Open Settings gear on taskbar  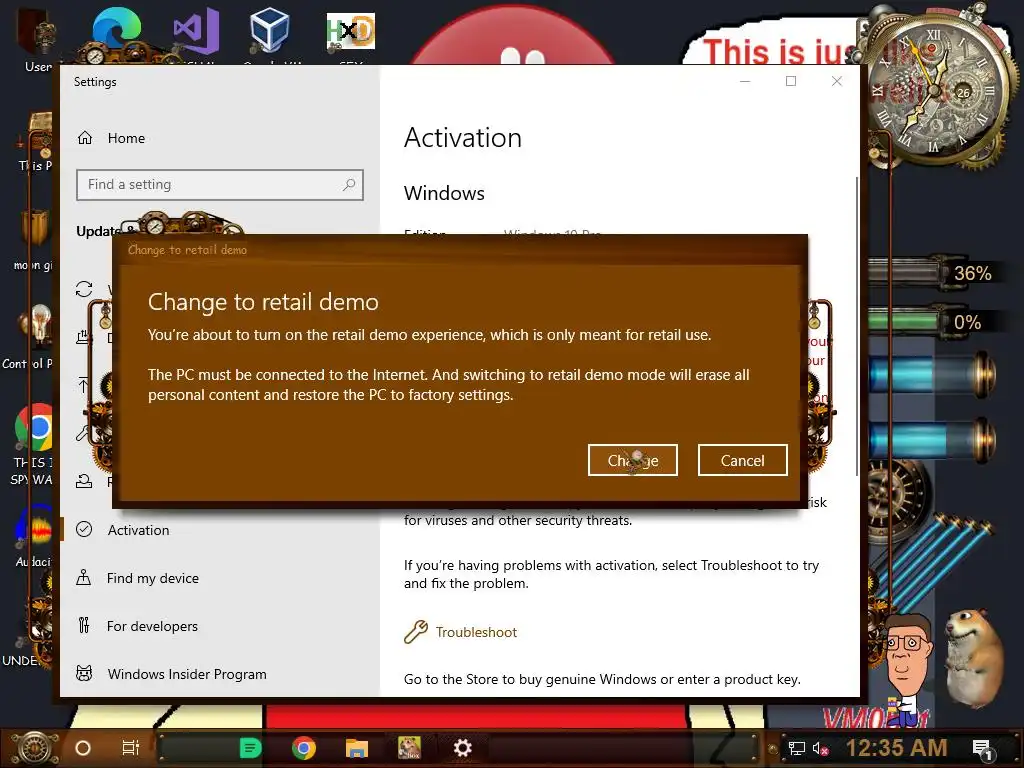462,748
